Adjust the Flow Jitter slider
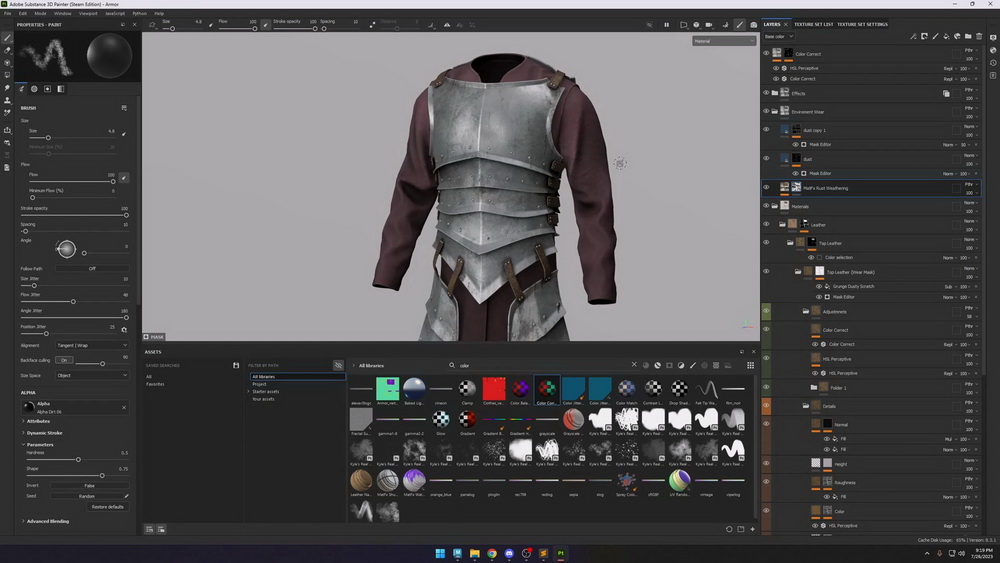Image resolution: width=1000 pixels, height=563 pixels. click(73, 302)
